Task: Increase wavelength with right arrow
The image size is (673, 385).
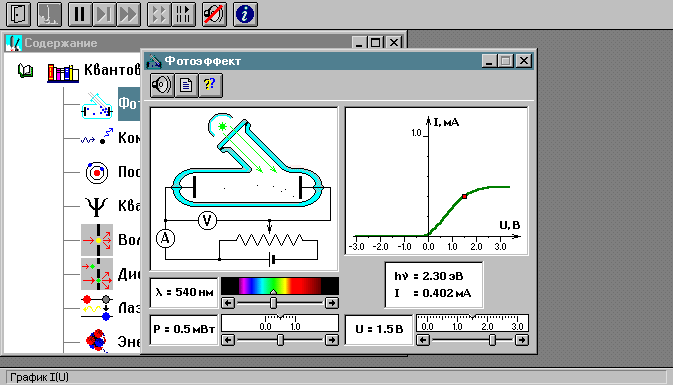Action: (332, 303)
